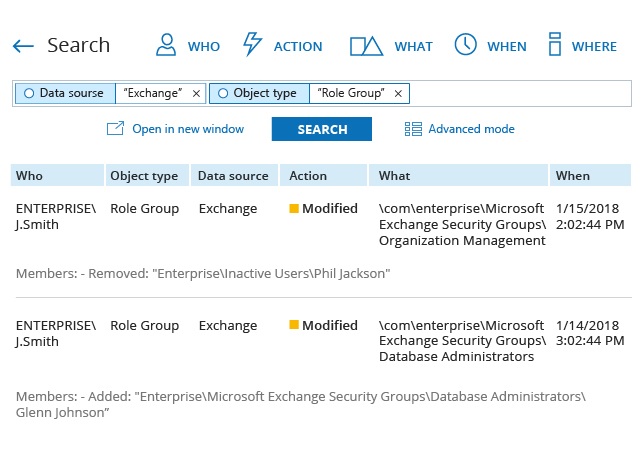Screen dimensions: 640x450
Task: Click the Advanced mode list icon
Action: (x=413, y=129)
